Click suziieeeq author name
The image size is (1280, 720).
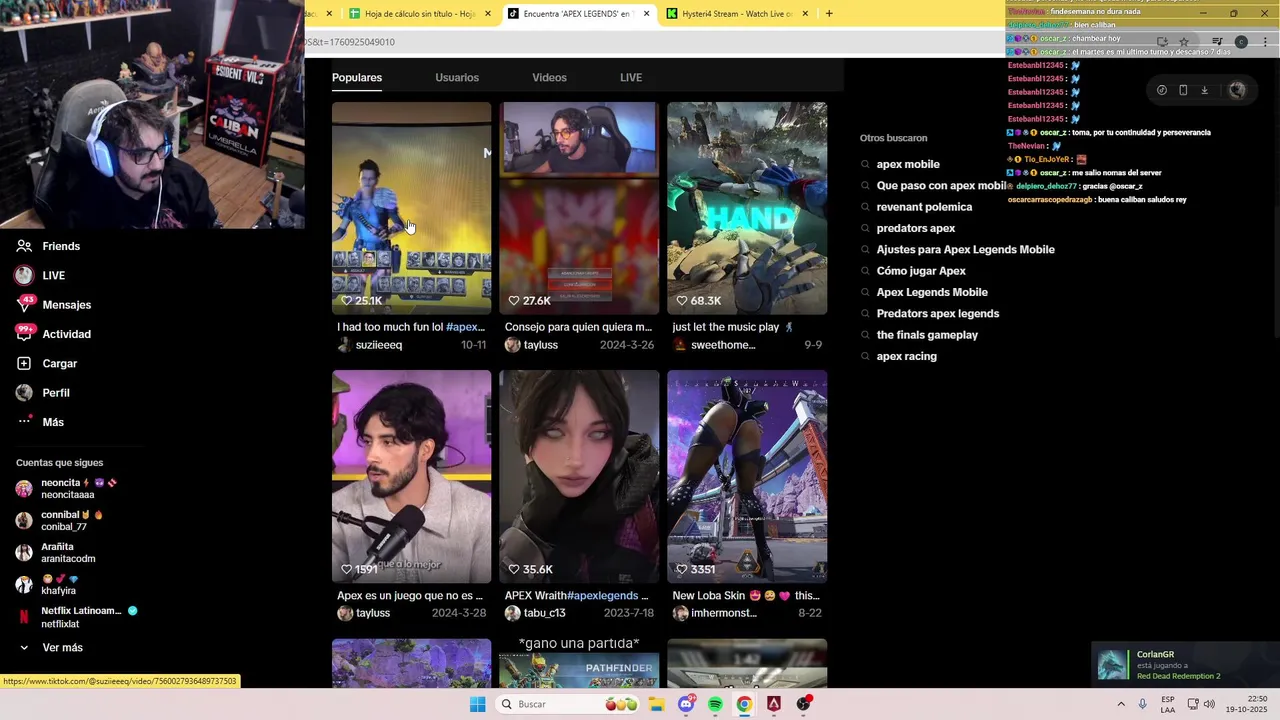pos(378,345)
